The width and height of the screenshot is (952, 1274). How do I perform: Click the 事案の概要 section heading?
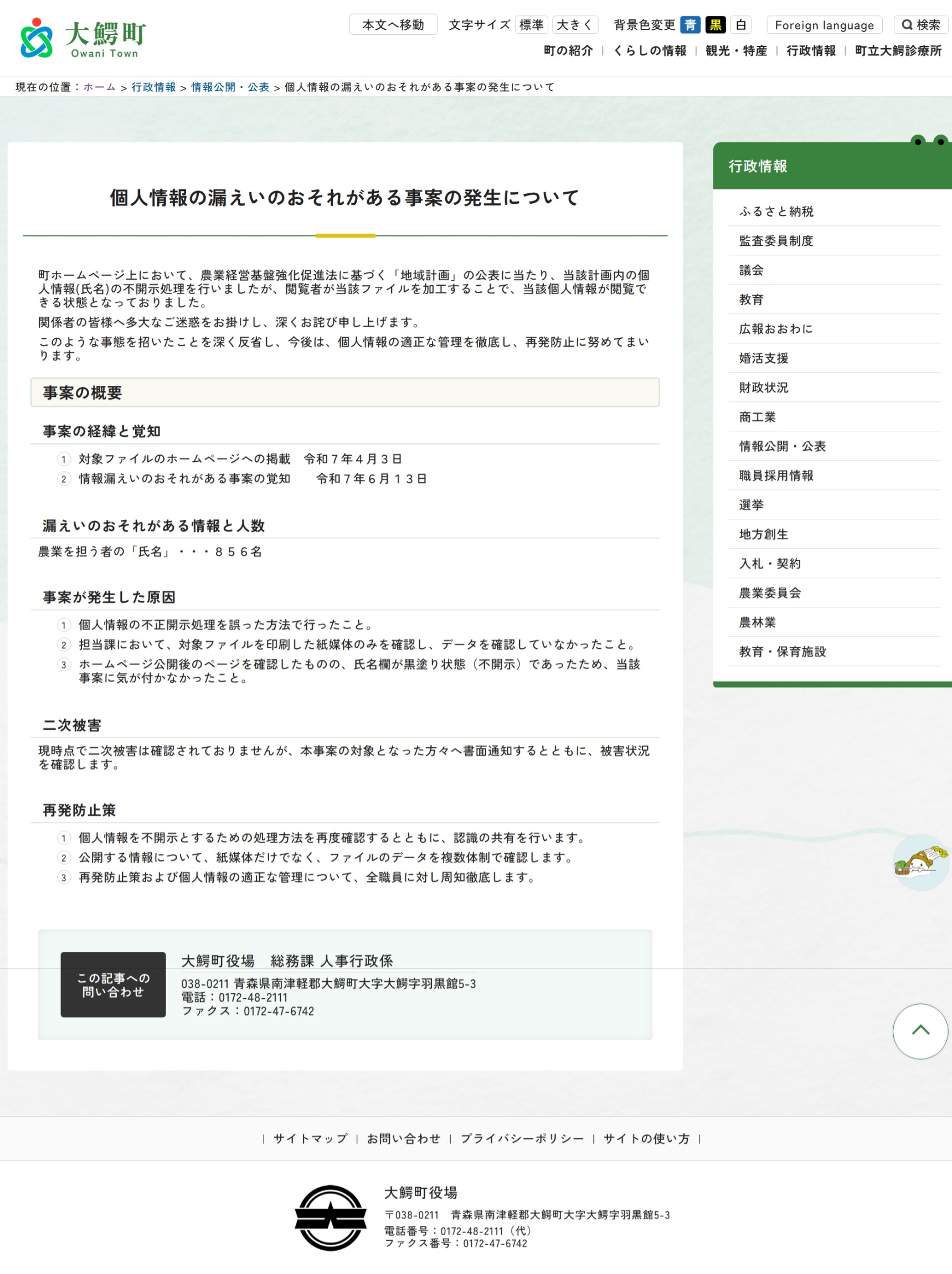(x=345, y=393)
